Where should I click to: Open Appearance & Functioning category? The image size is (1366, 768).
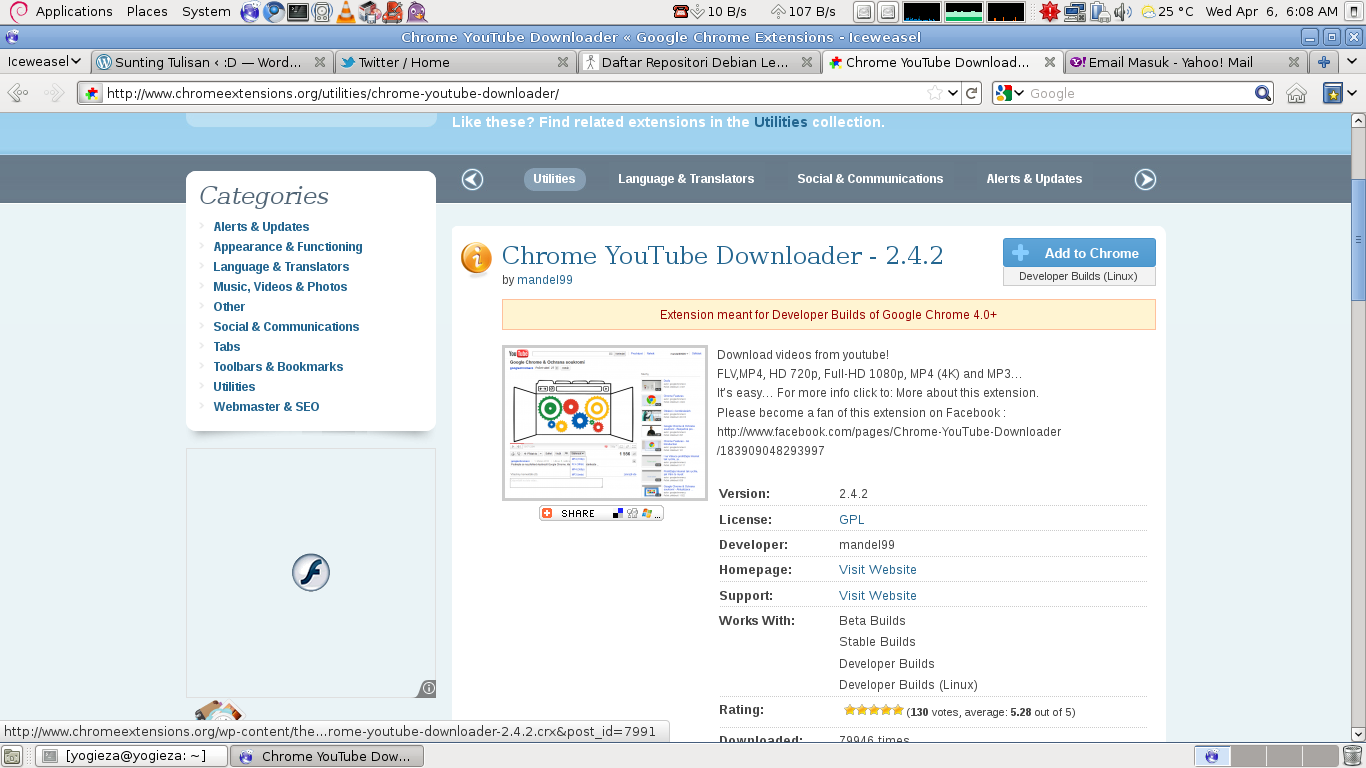coord(288,247)
